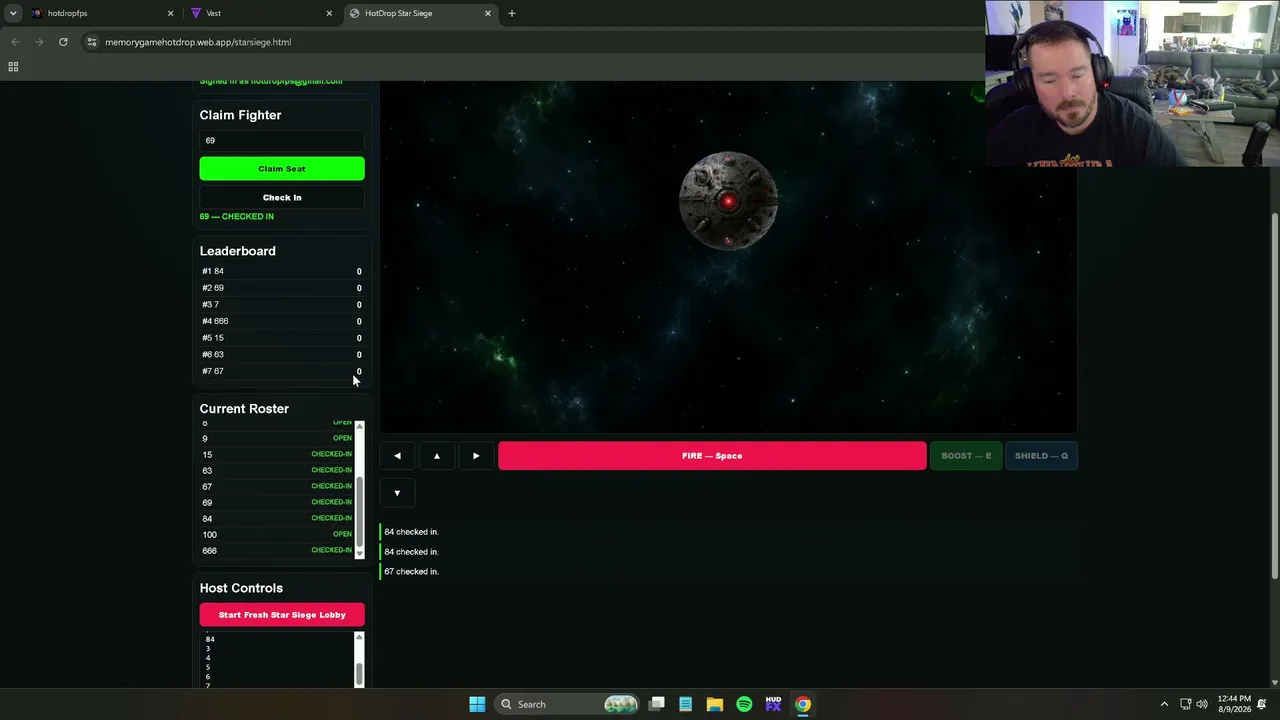Viewport: 1280px width, 720px height.
Task: Click Start Fresh Star Siege Lobby
Action: pyautogui.click(x=282, y=615)
